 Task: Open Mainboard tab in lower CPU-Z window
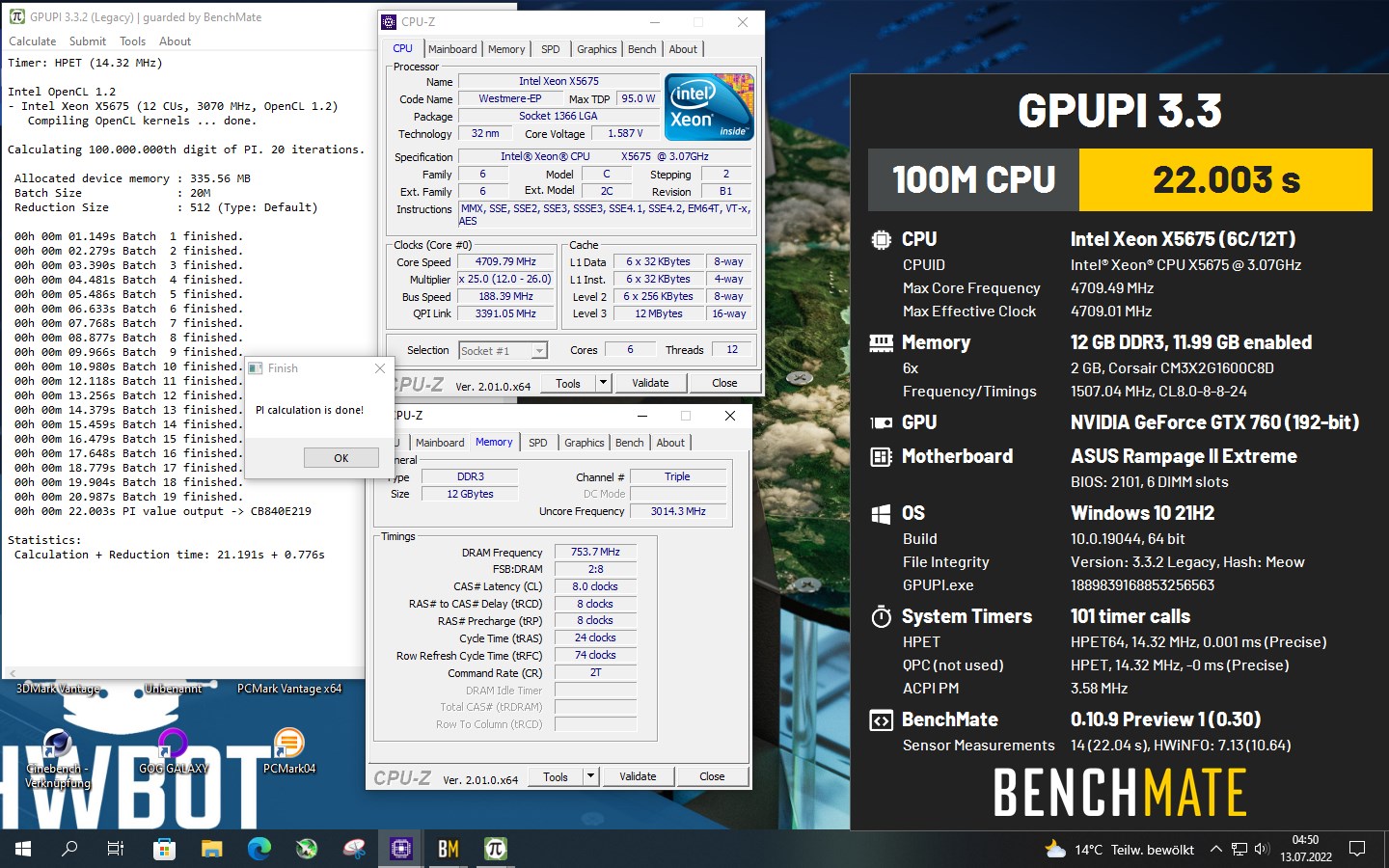click(x=440, y=443)
